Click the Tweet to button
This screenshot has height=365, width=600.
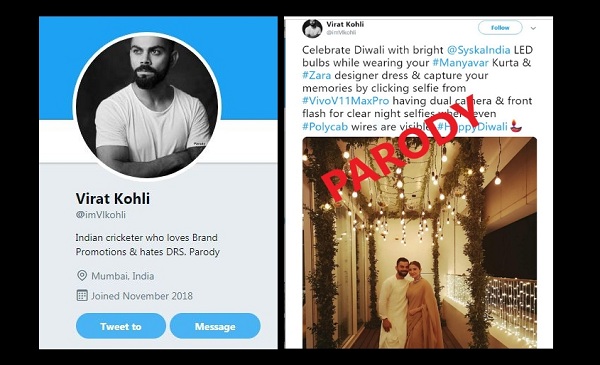(x=121, y=326)
